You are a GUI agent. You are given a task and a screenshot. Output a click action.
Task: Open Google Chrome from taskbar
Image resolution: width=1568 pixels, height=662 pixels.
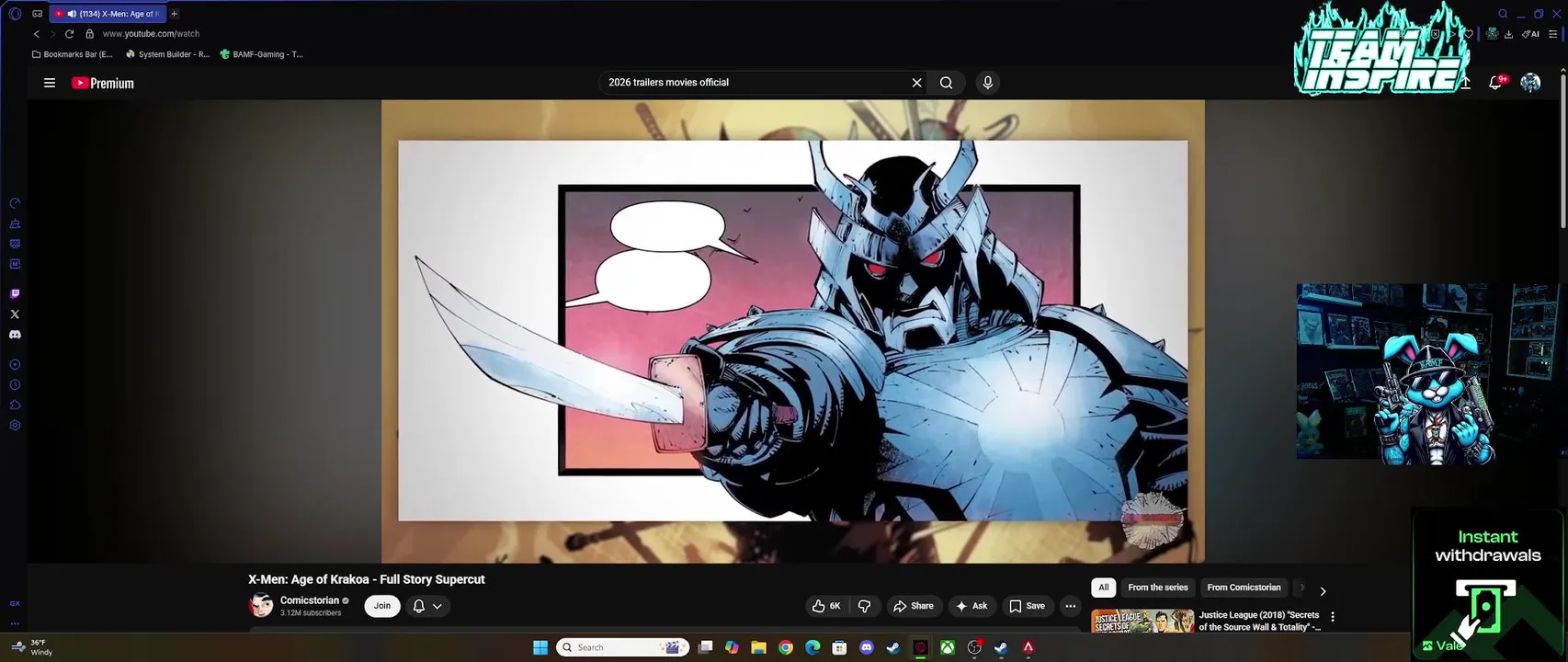(x=786, y=647)
